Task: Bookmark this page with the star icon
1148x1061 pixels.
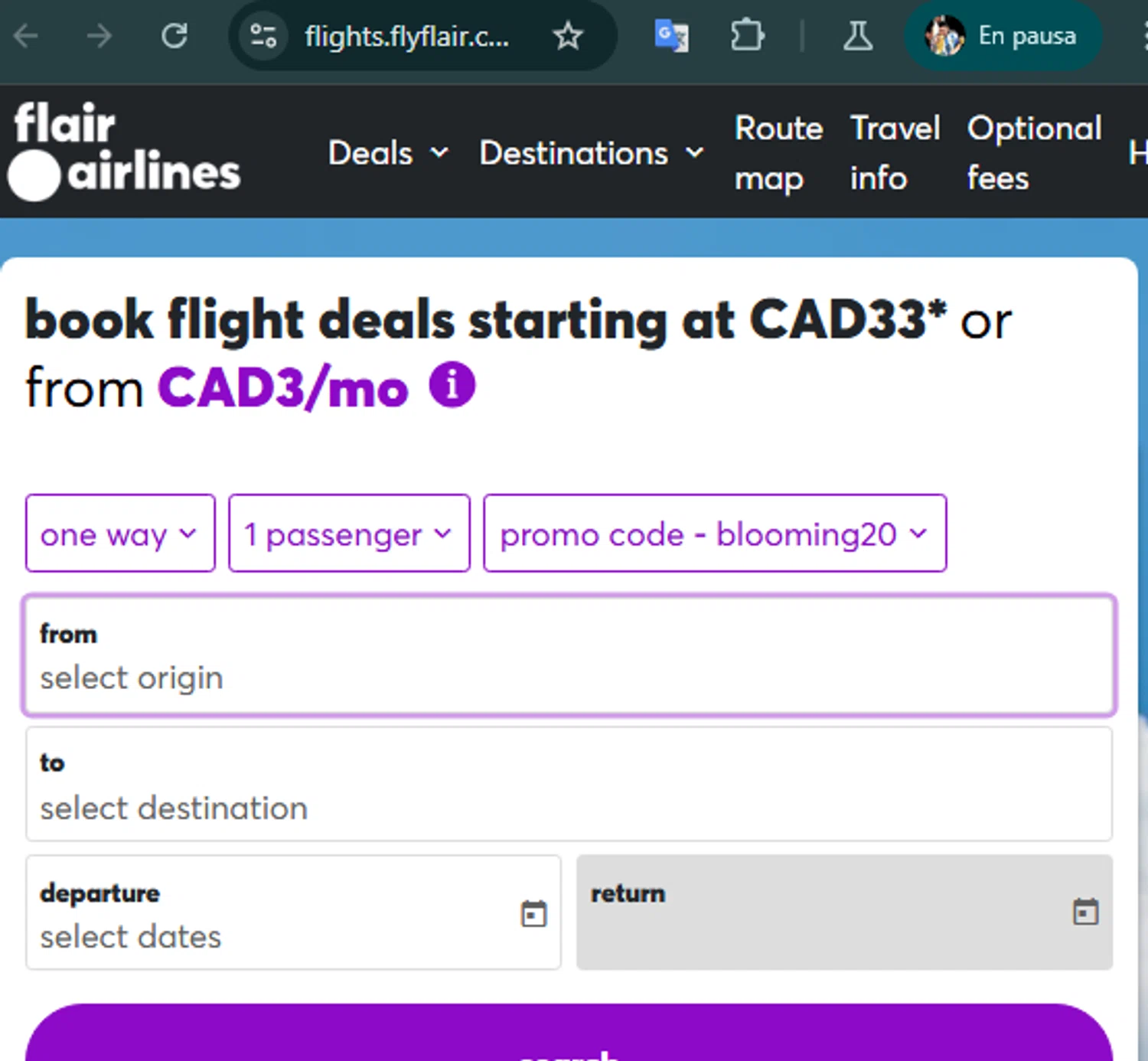Action: pyautogui.click(x=568, y=36)
